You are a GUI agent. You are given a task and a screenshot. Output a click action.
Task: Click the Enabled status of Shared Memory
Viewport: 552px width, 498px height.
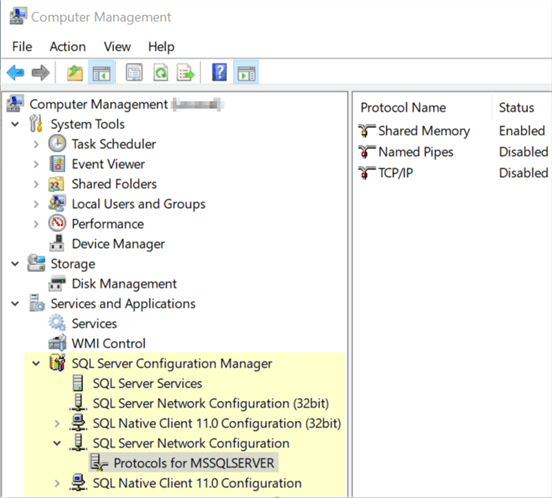tap(522, 131)
